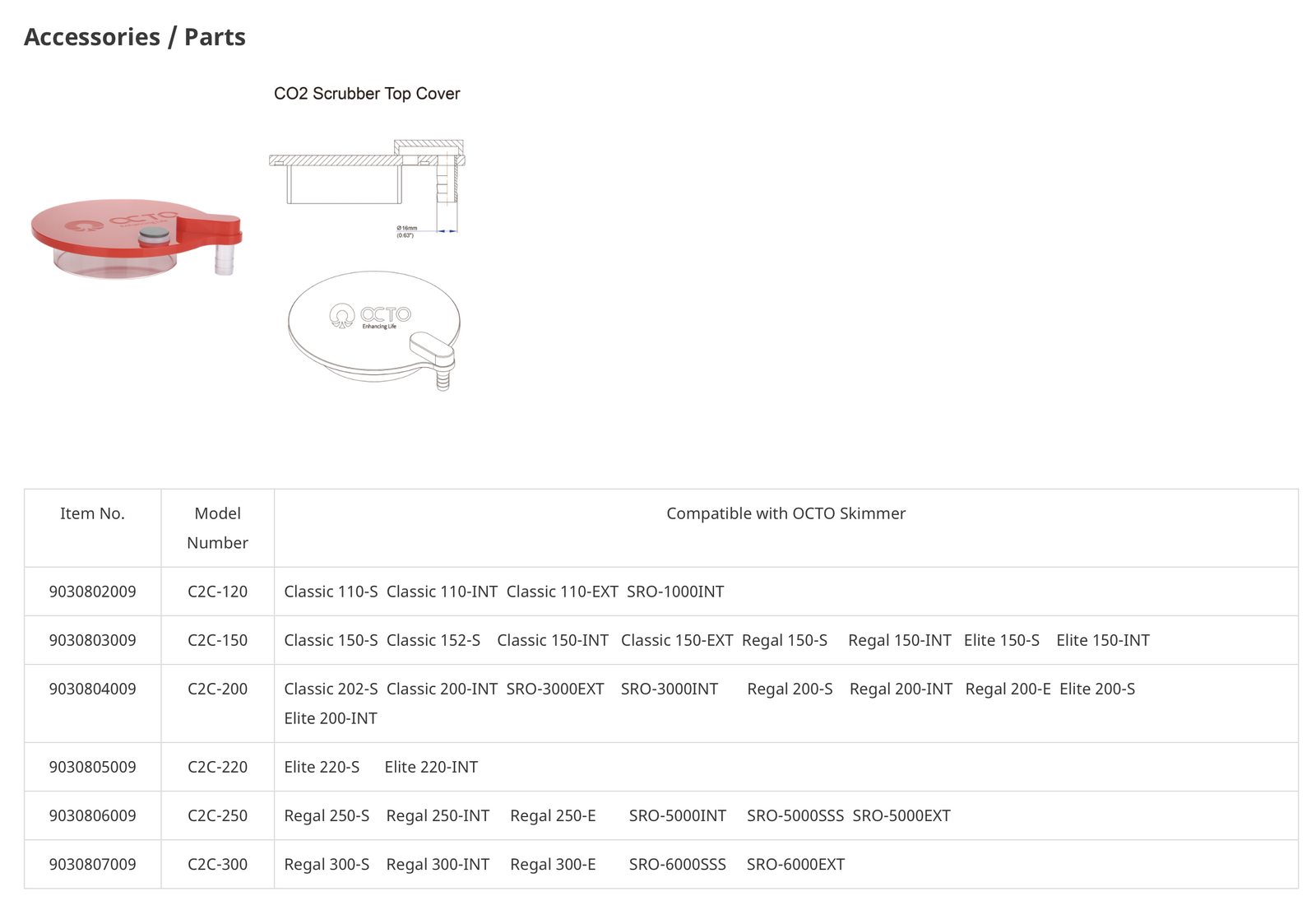
Task: Click Regal 200-INT skimmer entry
Action: (901, 689)
